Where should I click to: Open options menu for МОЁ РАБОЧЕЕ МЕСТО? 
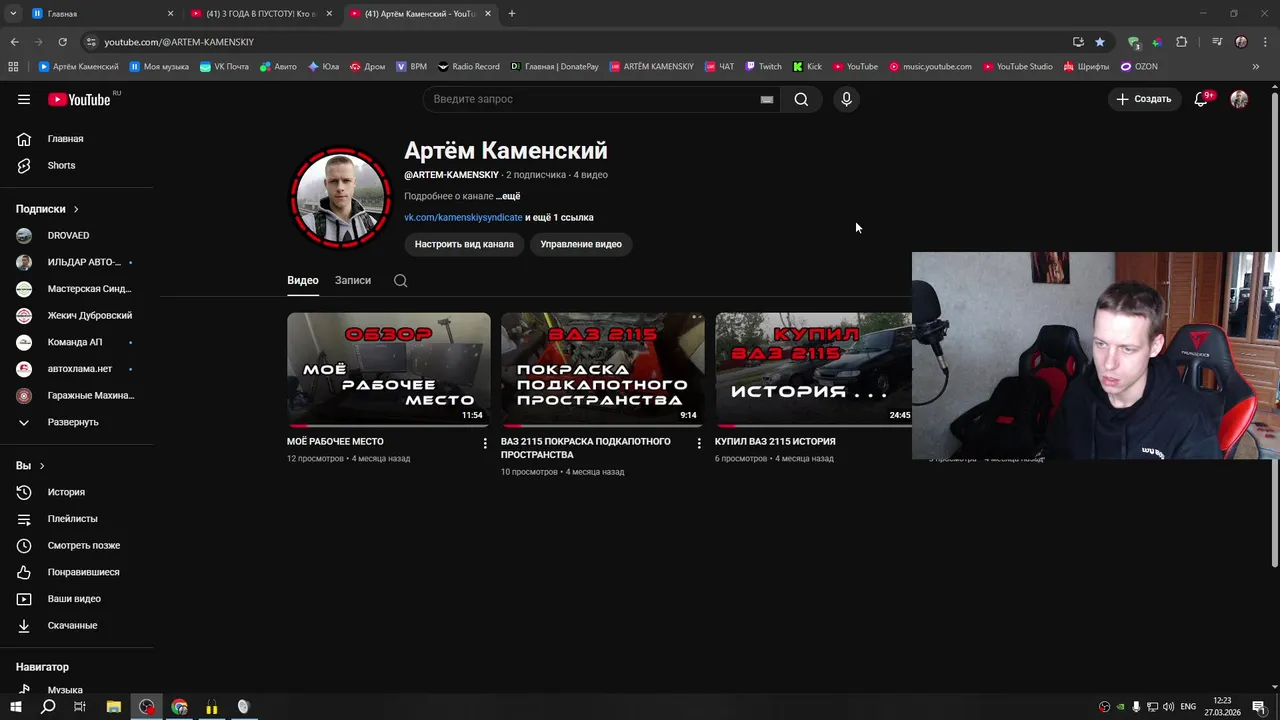[485, 443]
